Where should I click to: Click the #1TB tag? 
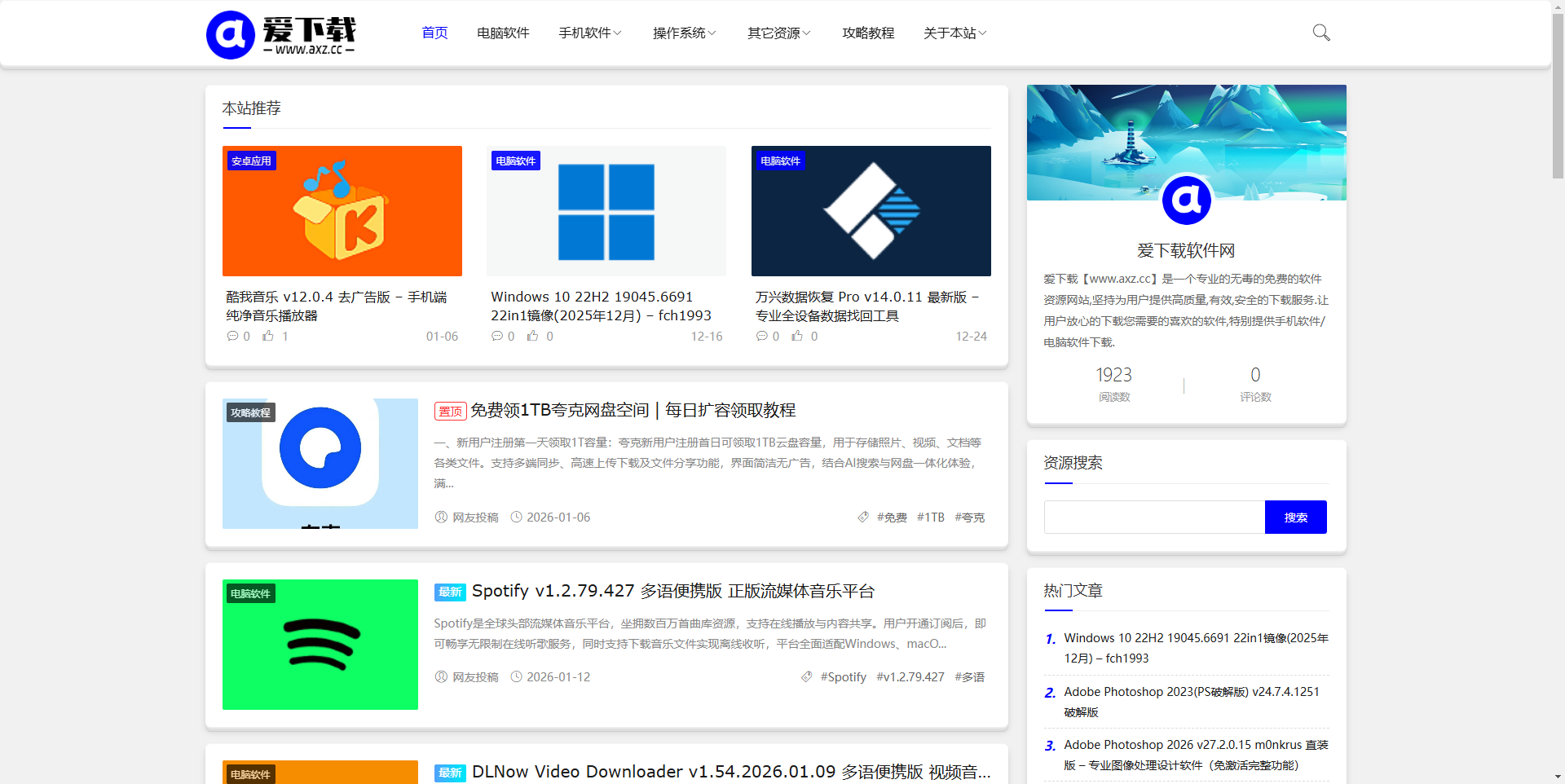(931, 517)
